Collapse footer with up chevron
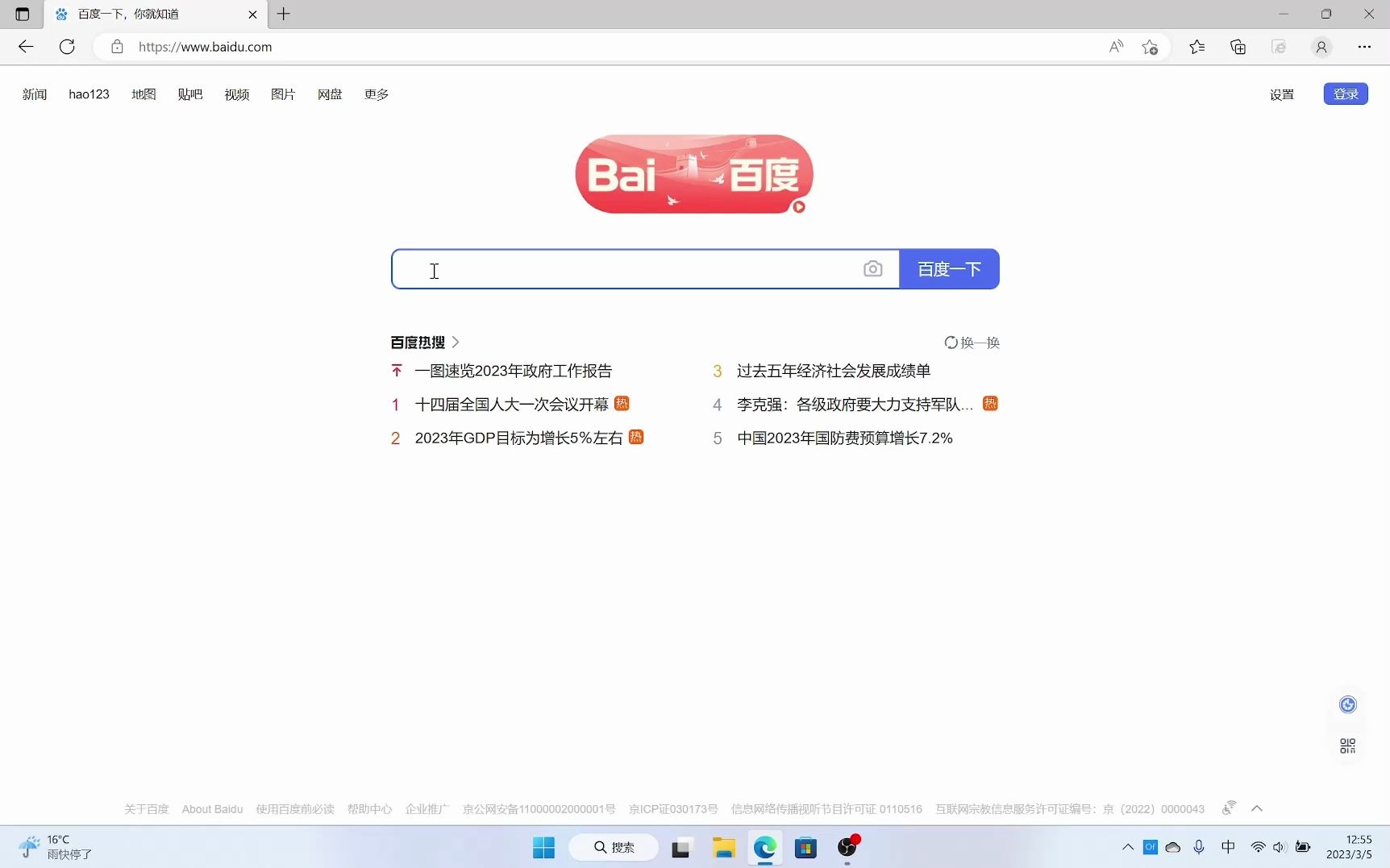 tap(1257, 808)
